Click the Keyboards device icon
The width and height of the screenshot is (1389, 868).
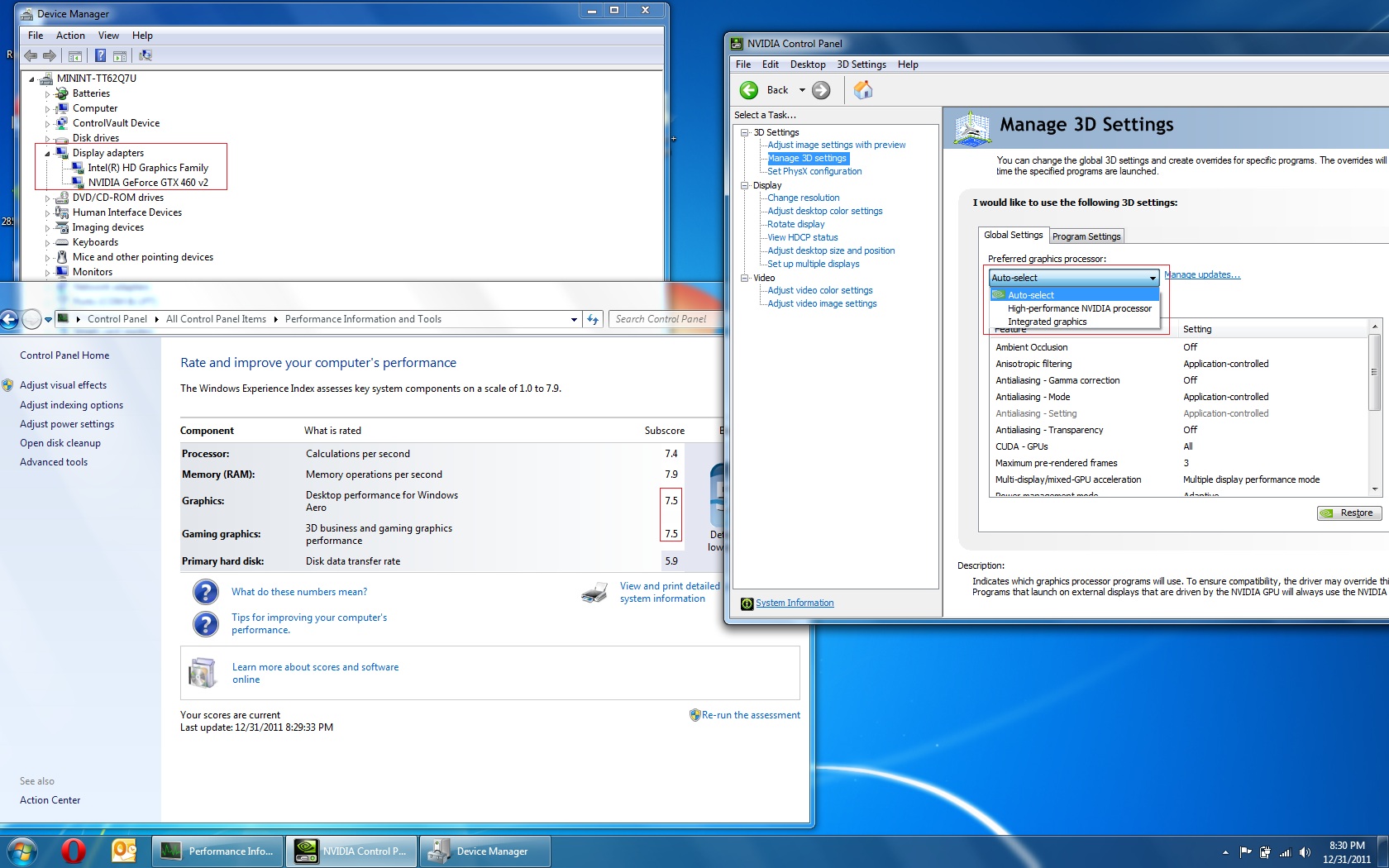coord(62,242)
